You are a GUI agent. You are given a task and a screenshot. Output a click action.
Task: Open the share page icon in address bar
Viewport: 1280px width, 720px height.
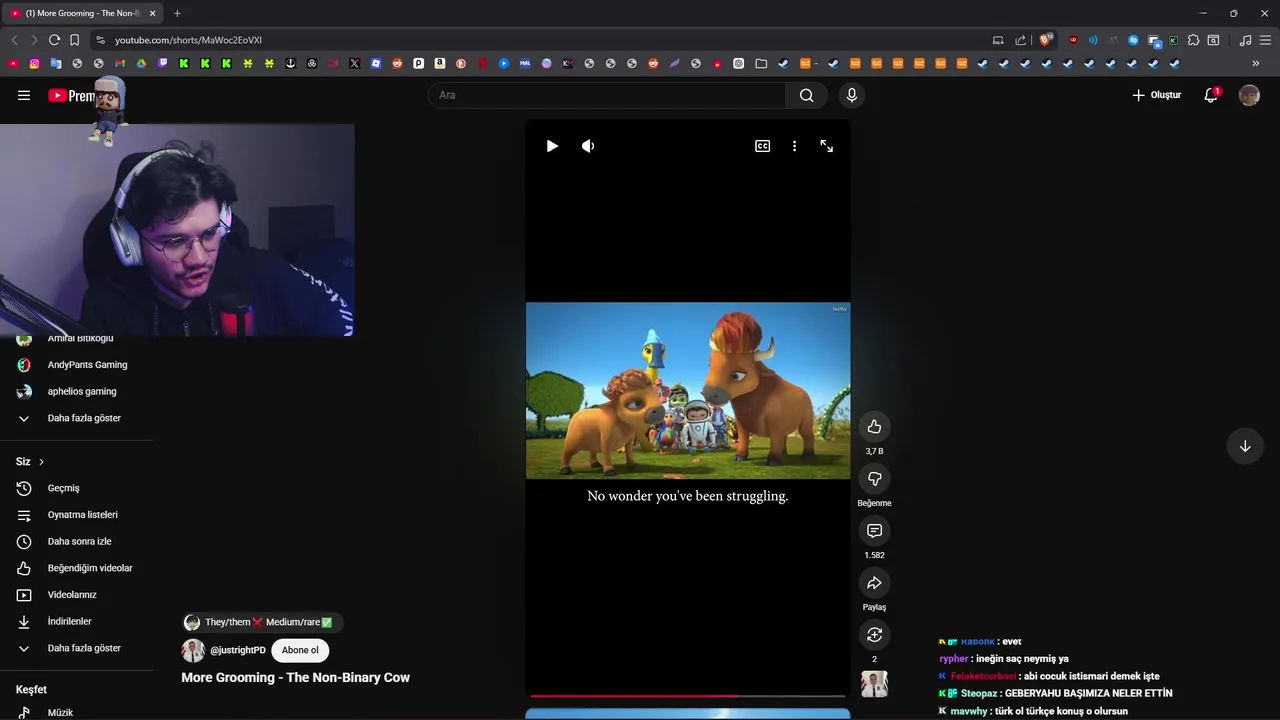tap(1020, 40)
